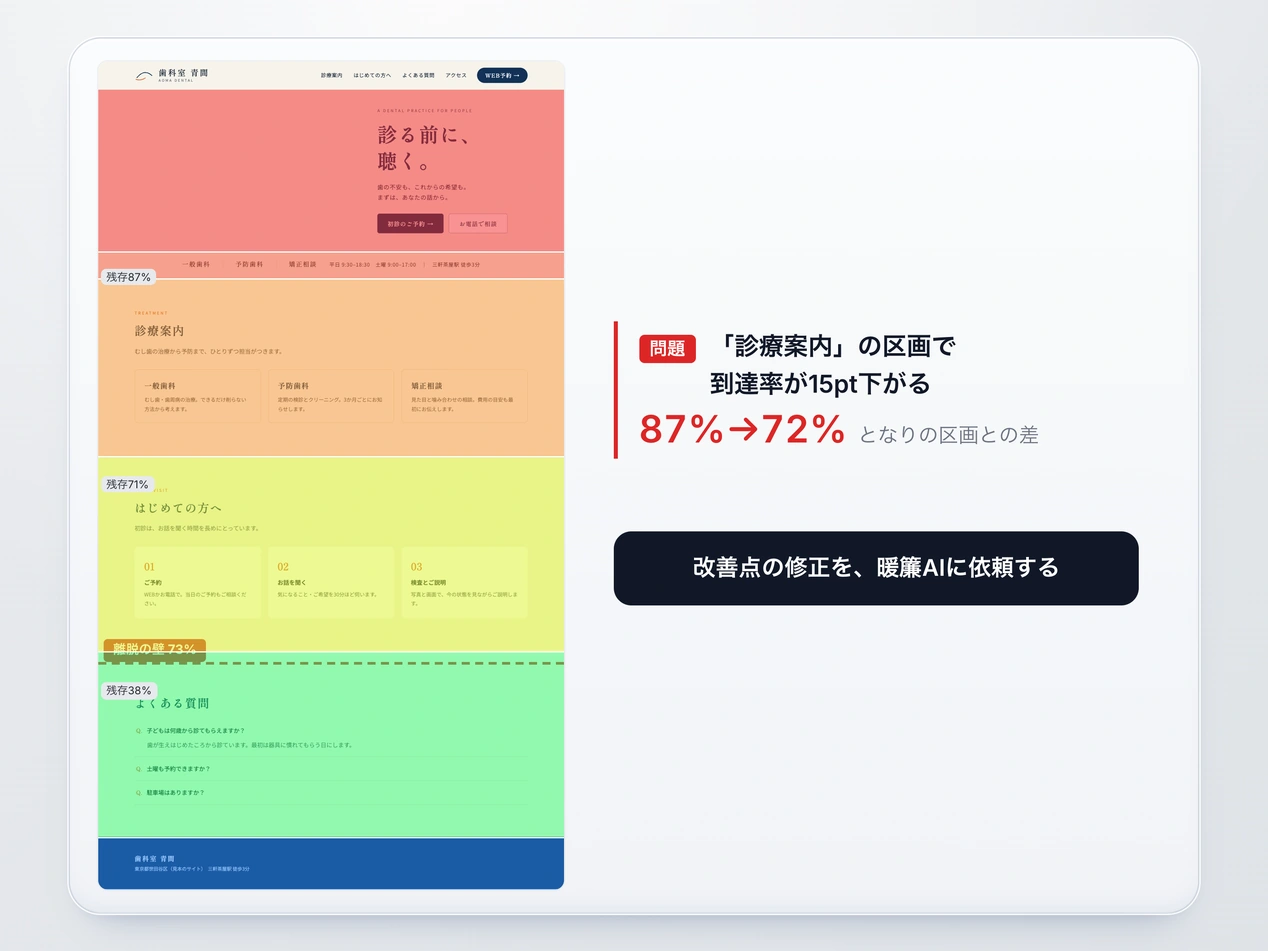The width and height of the screenshot is (1268, 951).
Task: Click the 「診療案内」の区画で headline text
Action: point(836,347)
